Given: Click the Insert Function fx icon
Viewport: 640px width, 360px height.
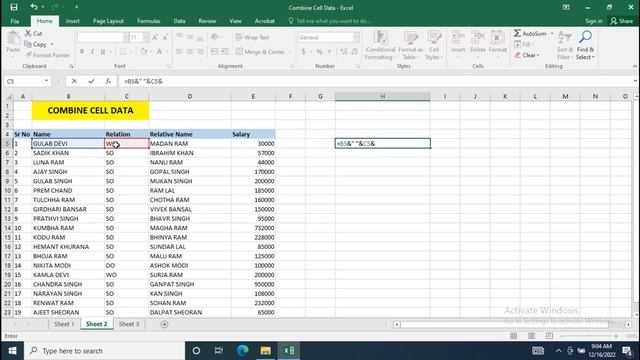Looking at the screenshot, I should click(108, 81).
